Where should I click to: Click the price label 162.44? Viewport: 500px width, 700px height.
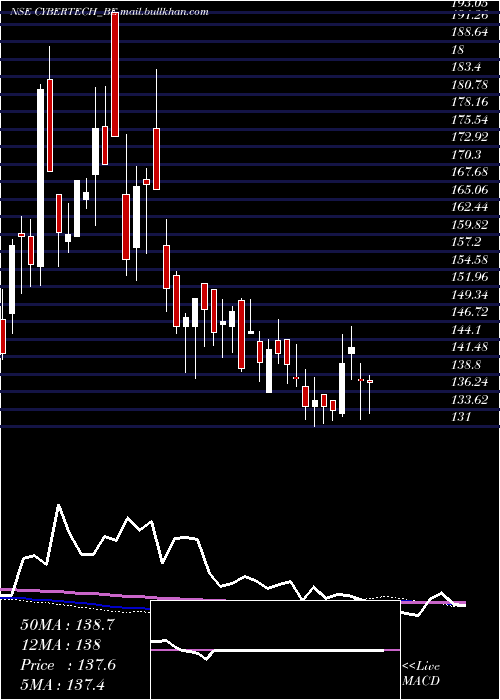471,207
